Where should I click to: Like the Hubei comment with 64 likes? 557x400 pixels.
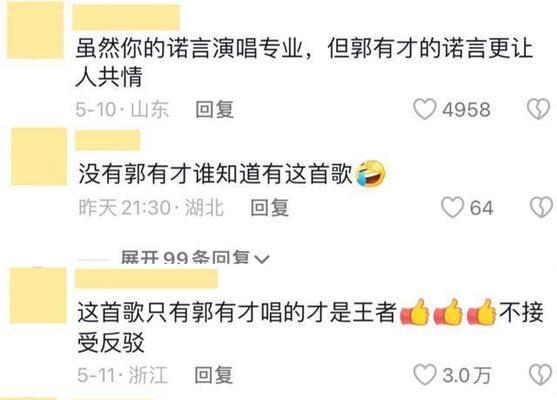(x=453, y=207)
